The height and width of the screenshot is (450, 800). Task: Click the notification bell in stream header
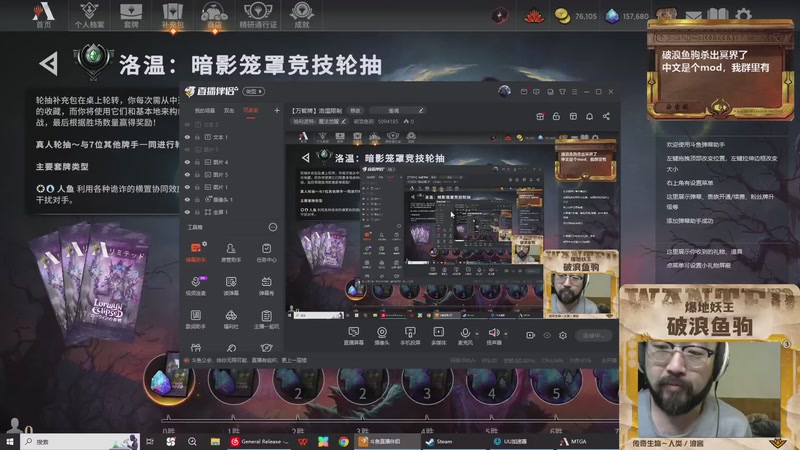[x=589, y=116]
